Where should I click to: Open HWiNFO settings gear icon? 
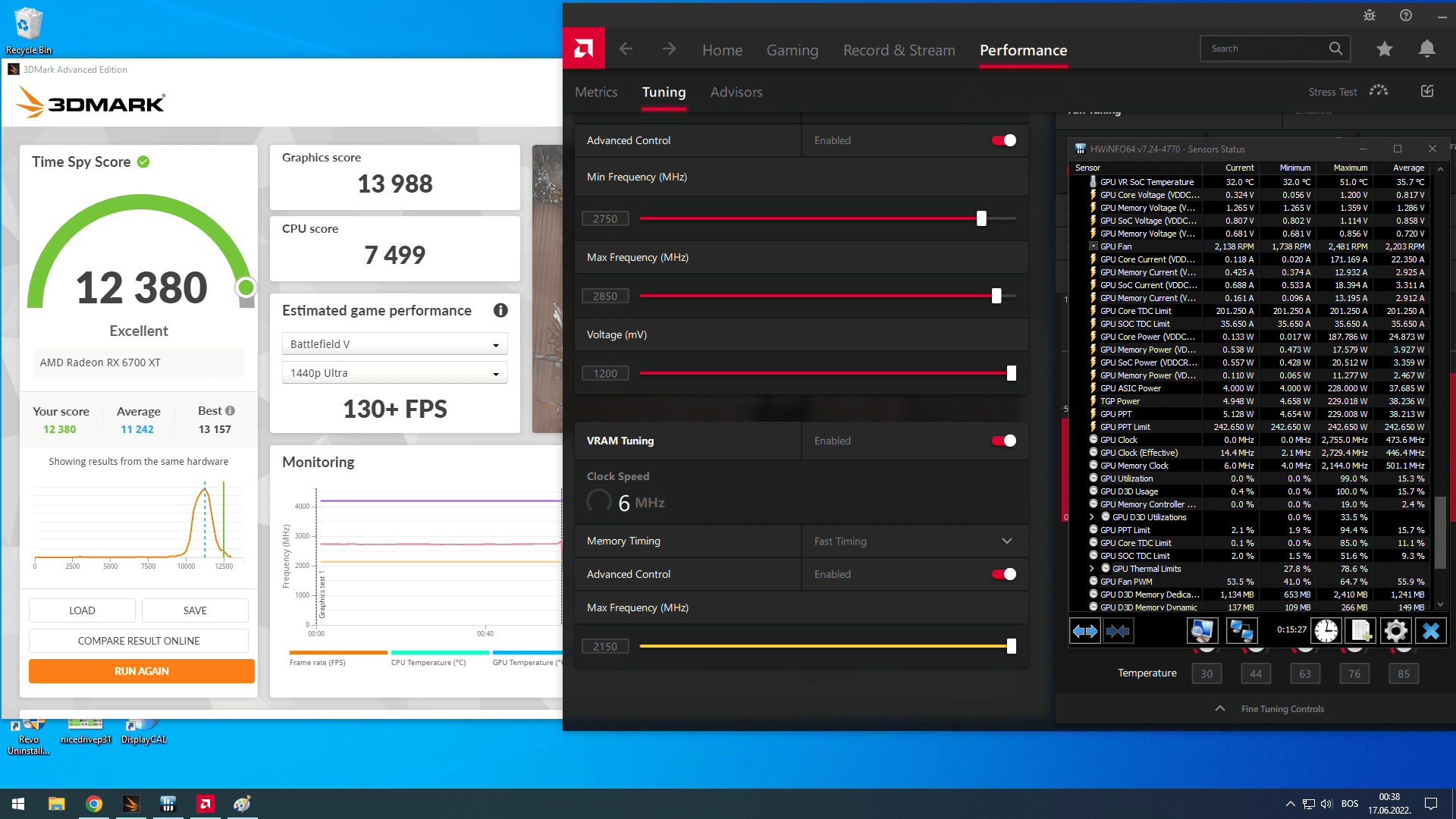(1395, 631)
